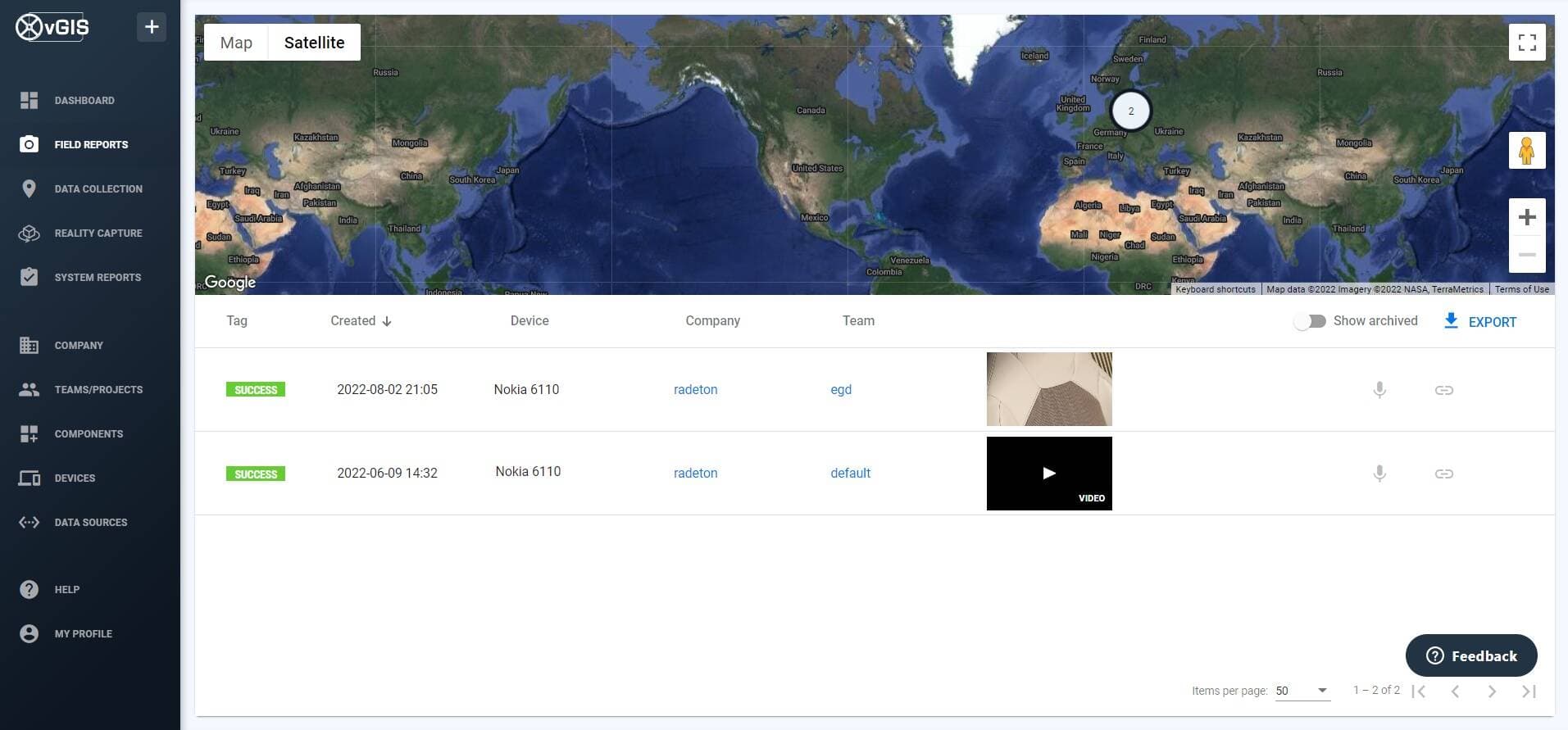Screen dimensions: 1568x730
Task: Click the plus icon beside vGIS logo
Action: pos(152,27)
